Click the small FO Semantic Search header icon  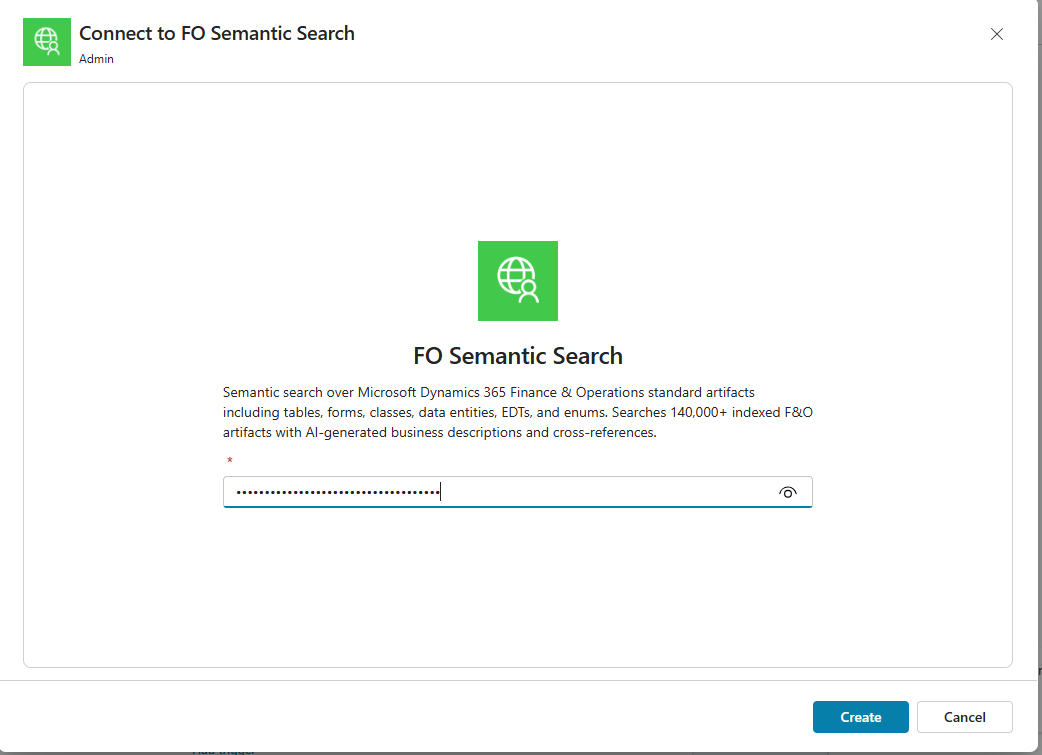point(47,42)
